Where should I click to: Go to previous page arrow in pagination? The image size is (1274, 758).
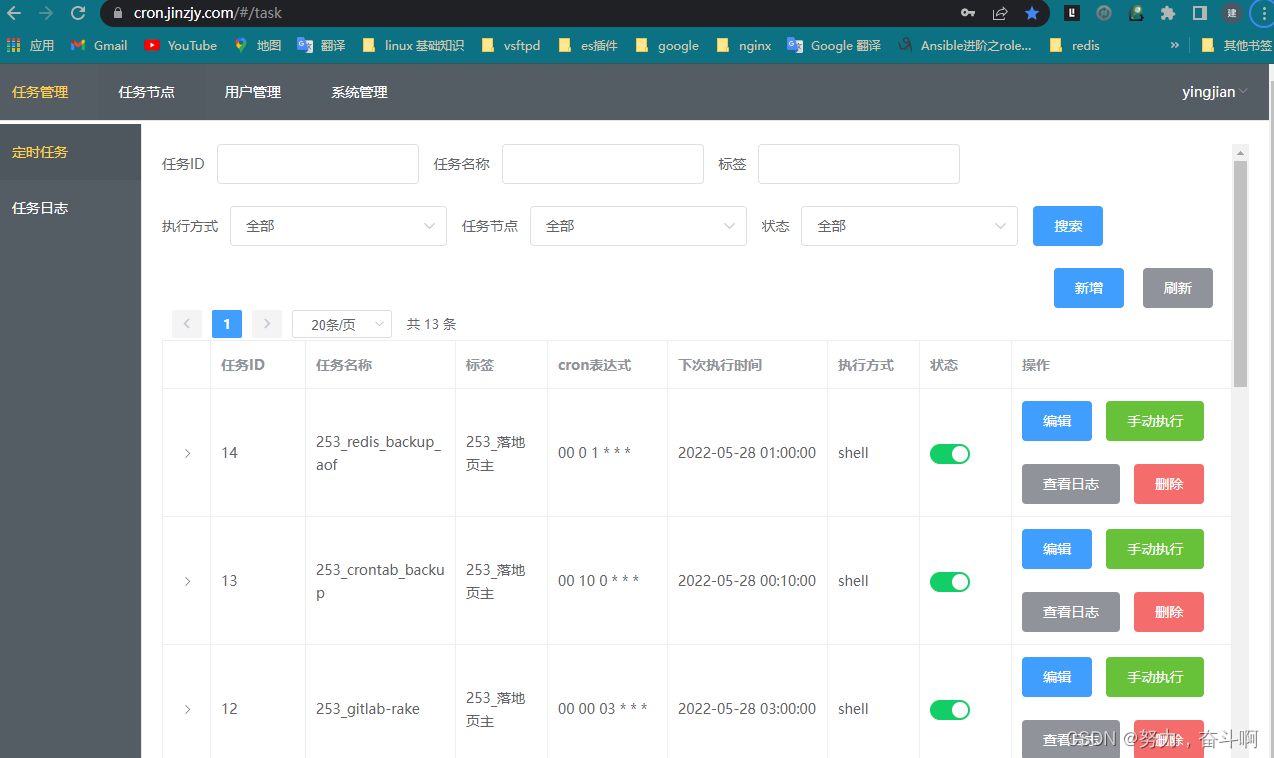coord(187,324)
